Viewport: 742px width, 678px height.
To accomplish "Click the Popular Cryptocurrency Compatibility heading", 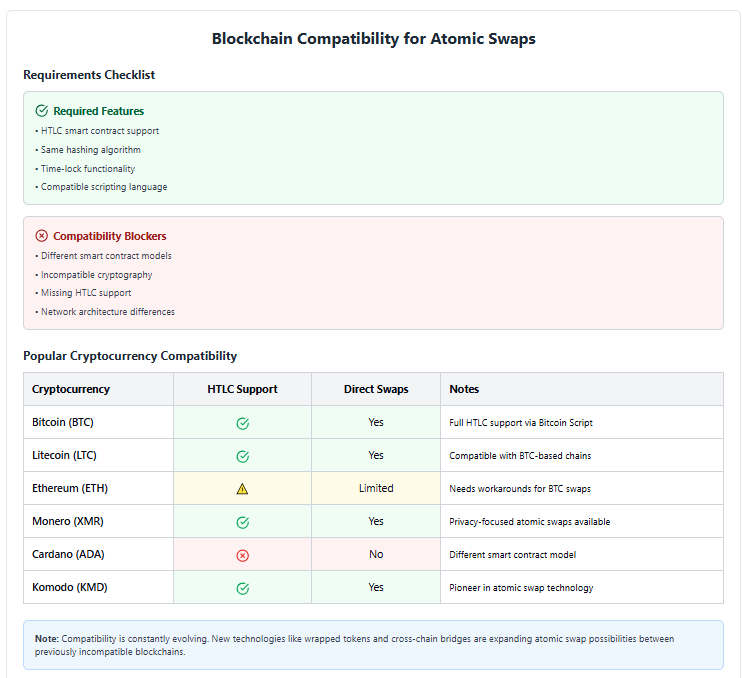I will [x=130, y=356].
